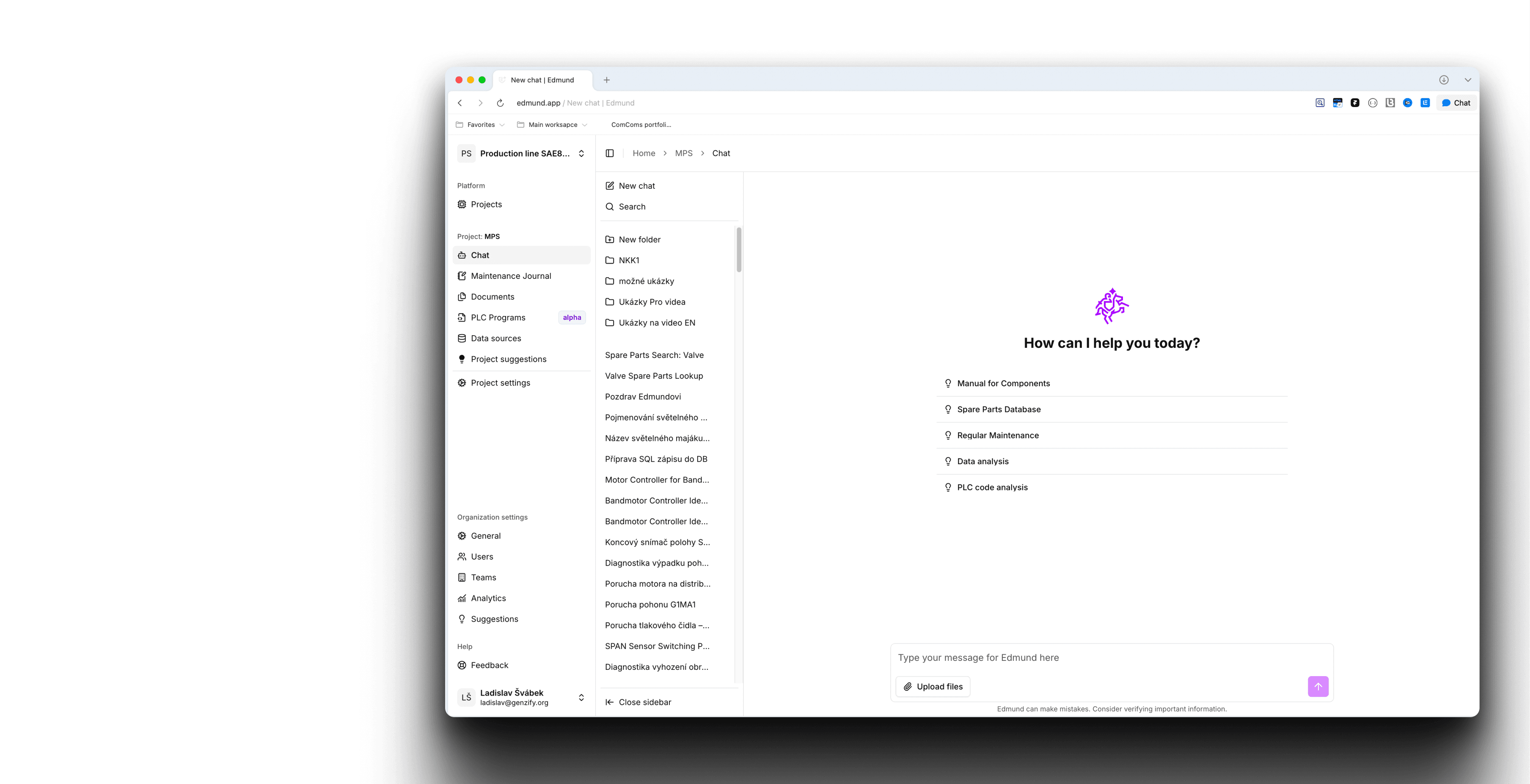Choose the PLC code analysis suggestion
Screen dimensions: 1530x784
coord(992,487)
